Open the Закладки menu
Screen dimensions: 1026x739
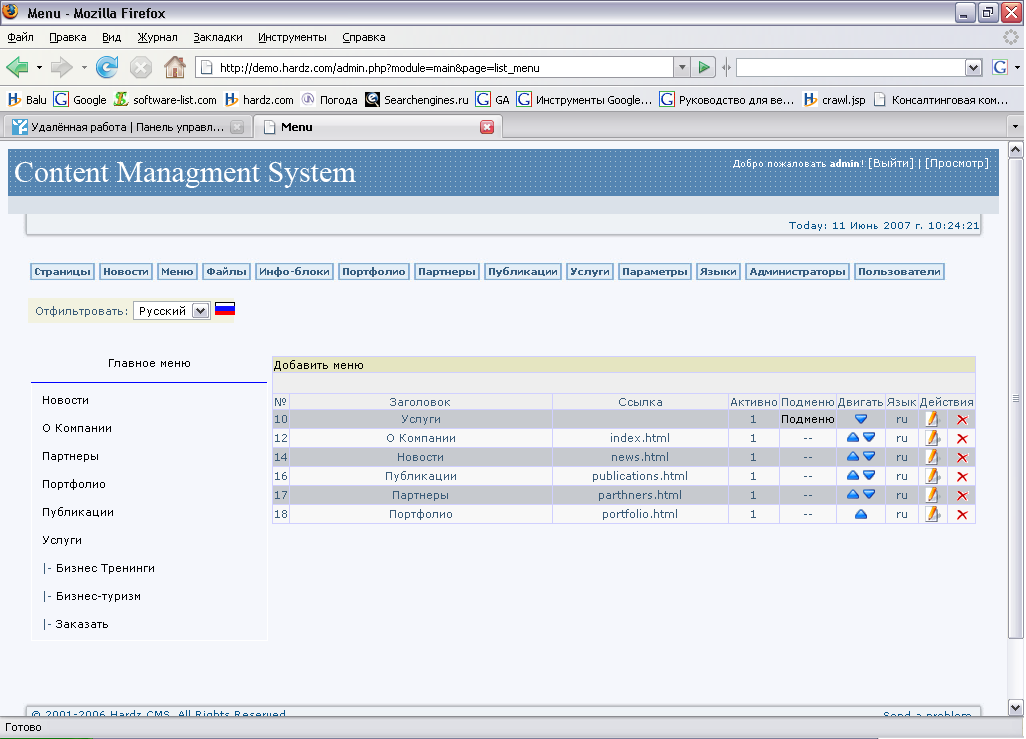tap(217, 37)
